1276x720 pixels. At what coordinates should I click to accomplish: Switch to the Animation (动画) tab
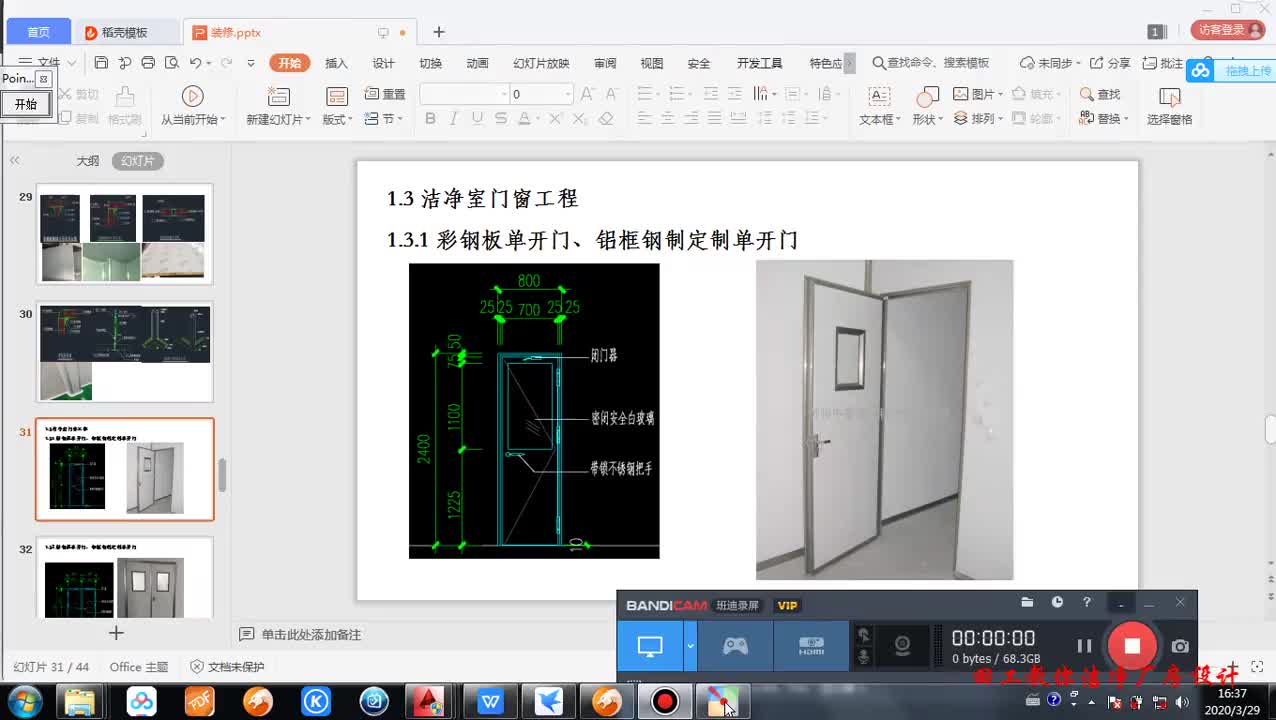click(x=477, y=63)
